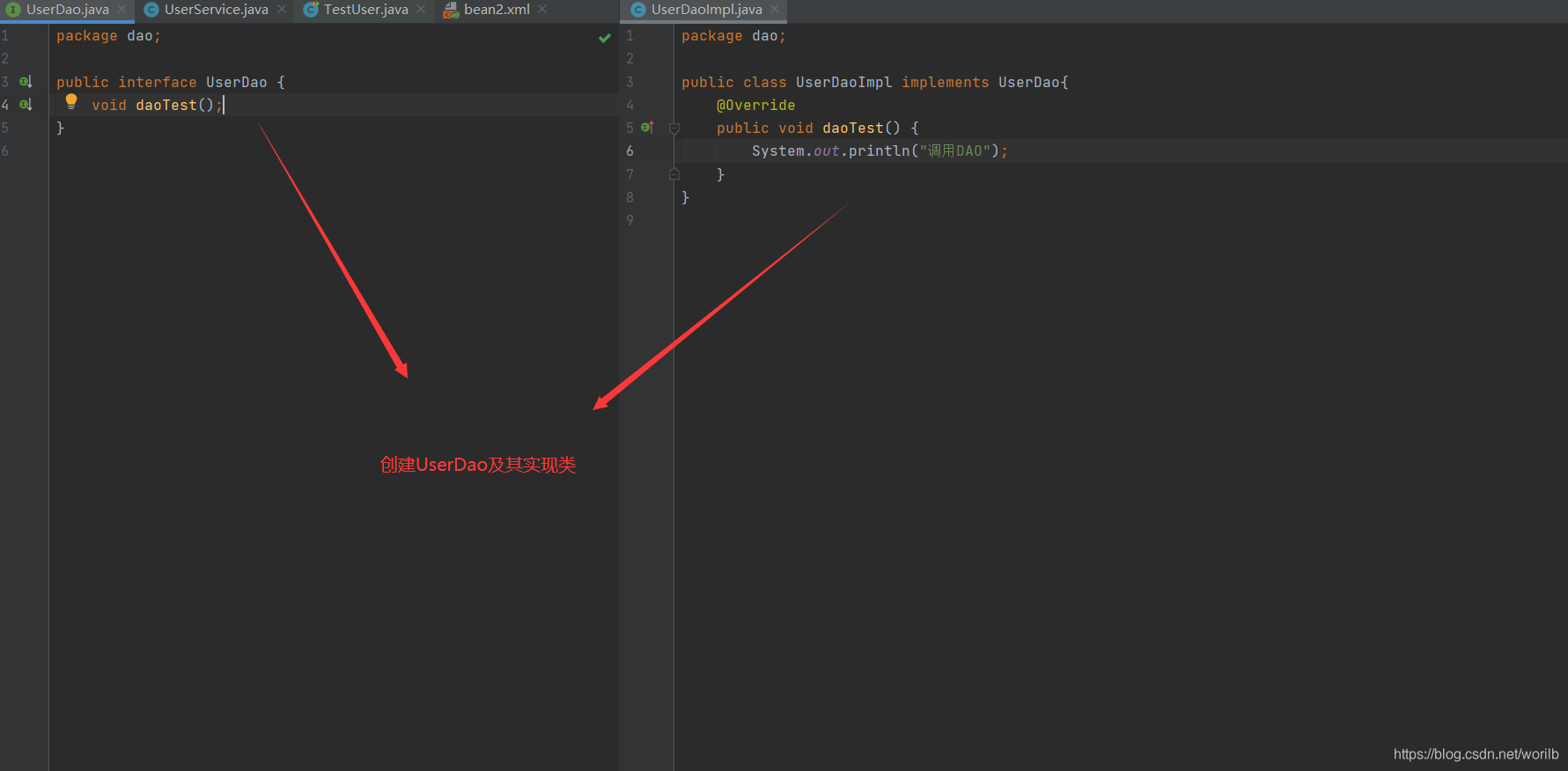This screenshot has height=771, width=1568.
Task: Click the interface icon on UserDao.java tab
Action: pyautogui.click(x=13, y=10)
